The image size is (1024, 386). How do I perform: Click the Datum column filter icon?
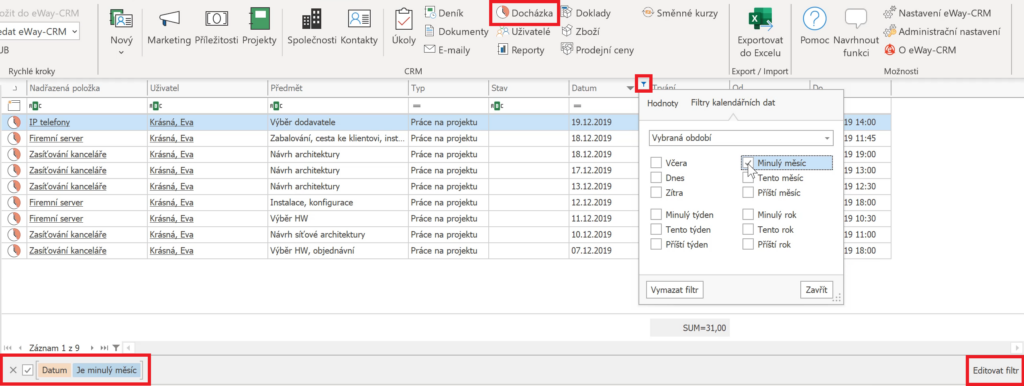pos(644,84)
